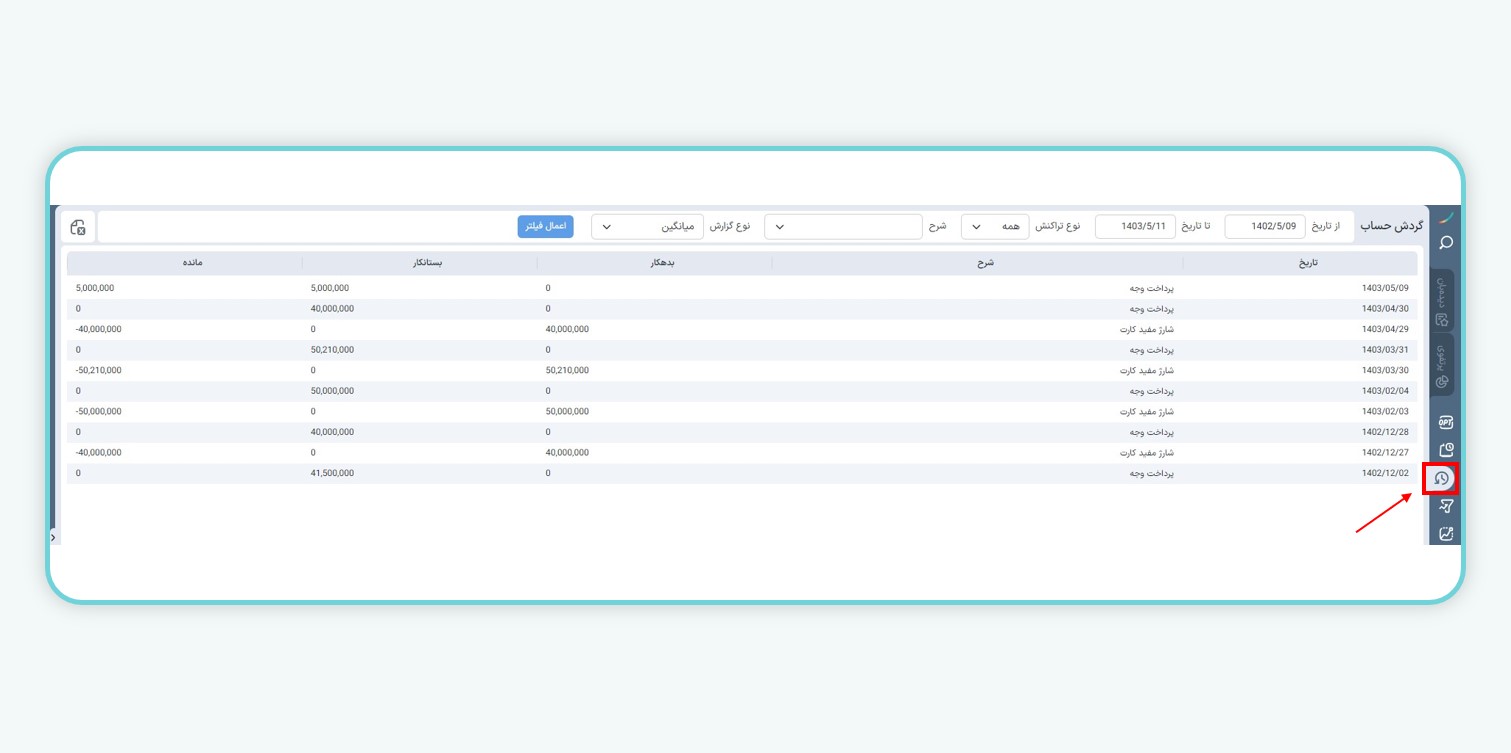Click the شرح column header in table
Image resolution: width=1511 pixels, height=753 pixels.
coord(977,263)
